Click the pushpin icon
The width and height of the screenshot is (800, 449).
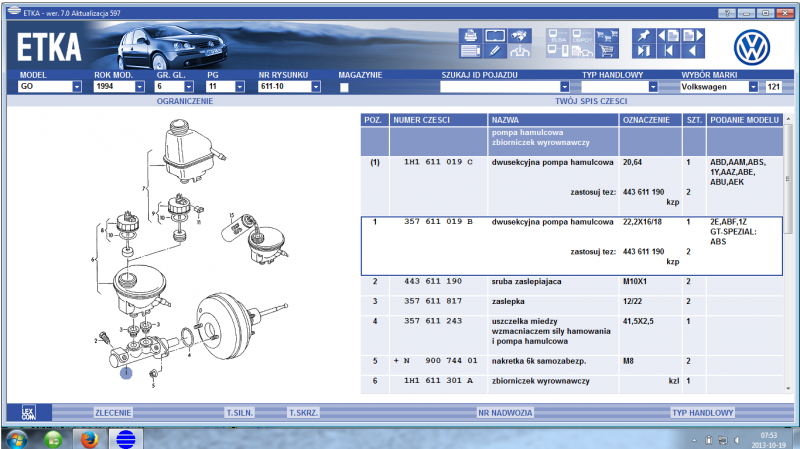pyautogui.click(x=644, y=35)
